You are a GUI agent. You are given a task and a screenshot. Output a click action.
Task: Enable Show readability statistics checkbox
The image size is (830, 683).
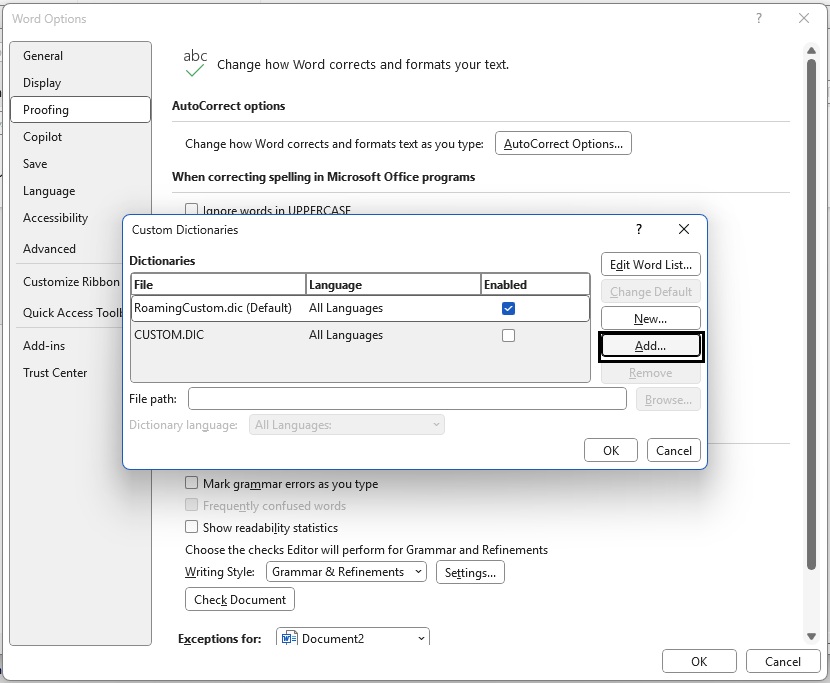point(192,527)
